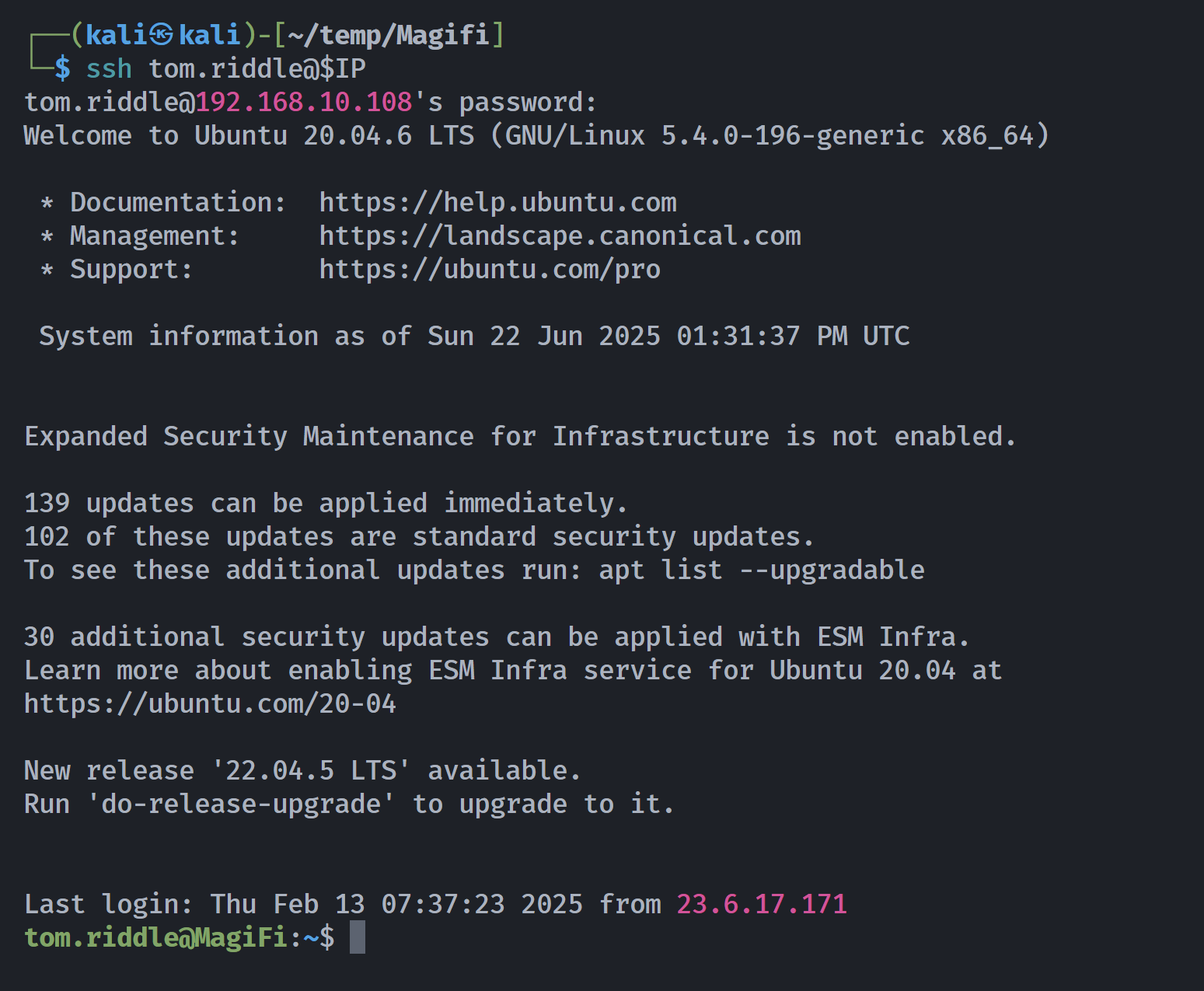Click the ~/temp/Magifi directory path
1204x991 pixels.
[389, 35]
